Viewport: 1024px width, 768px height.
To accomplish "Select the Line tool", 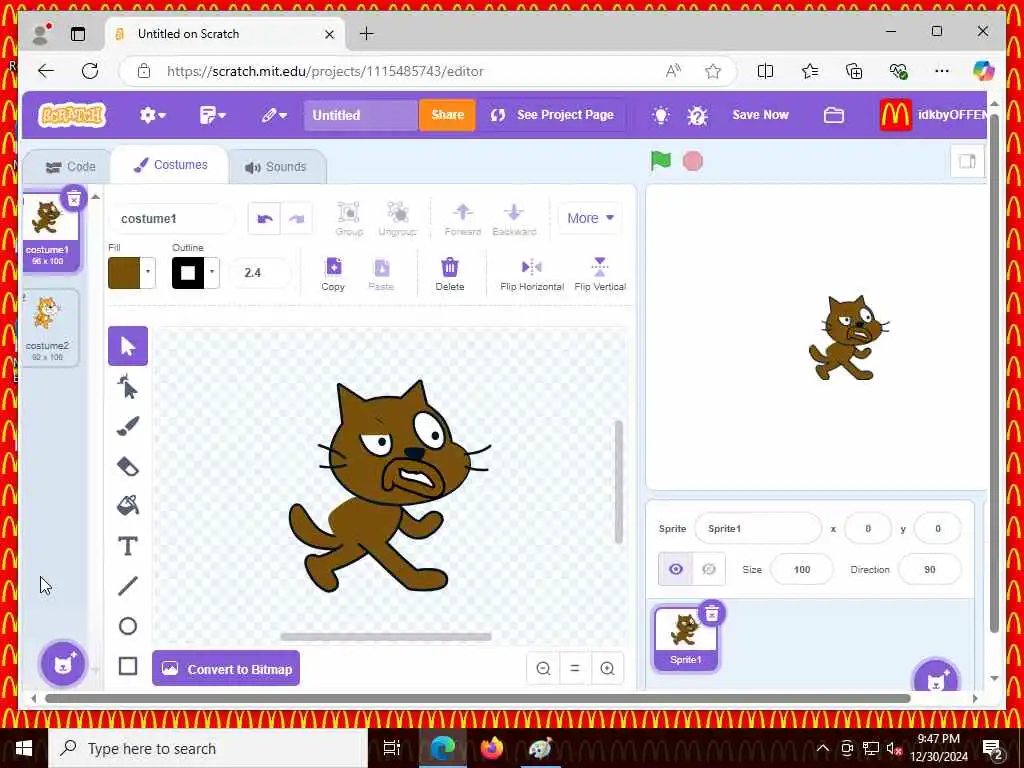I will point(127,586).
